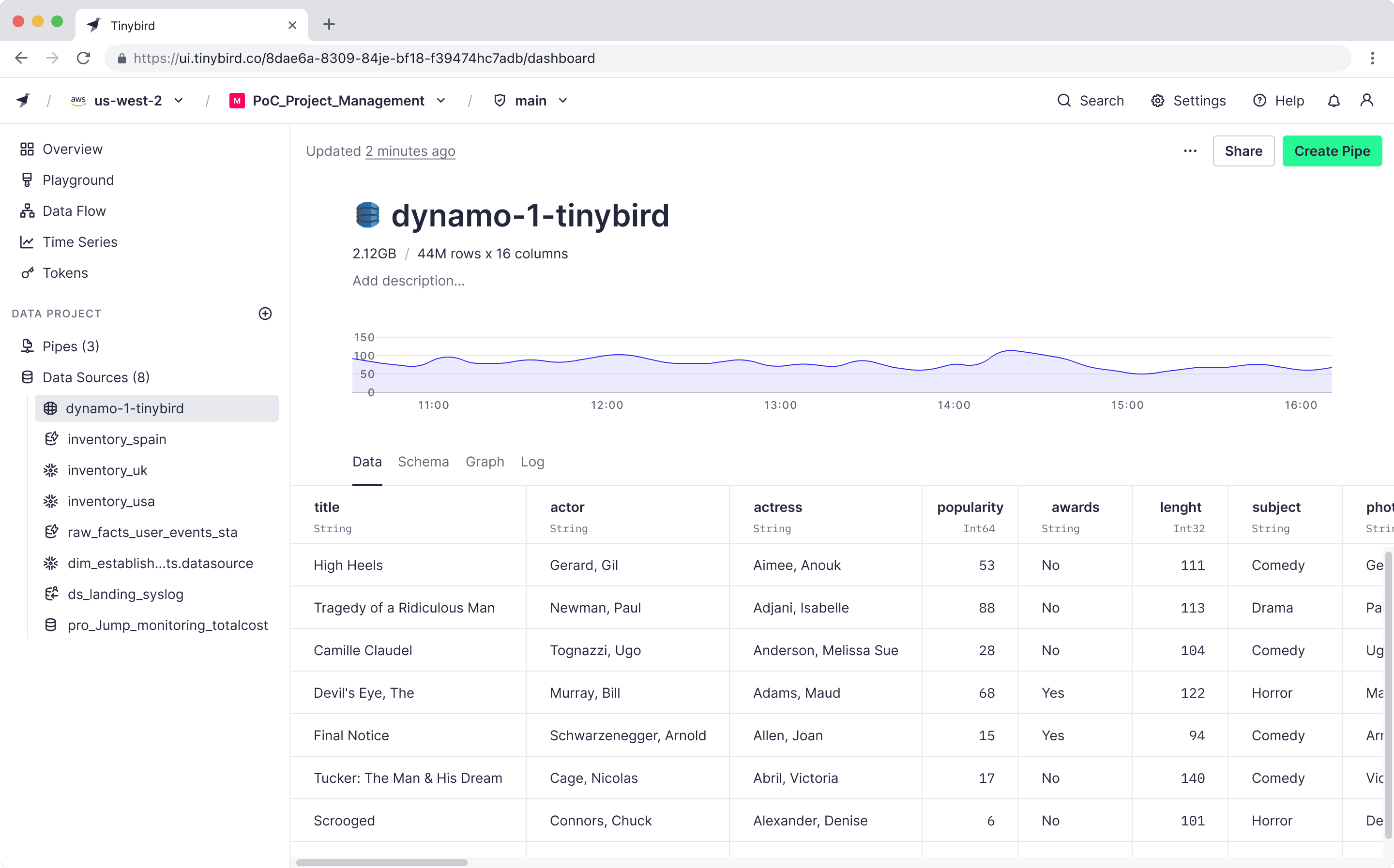The width and height of the screenshot is (1394, 868).
Task: Switch to the Data tab
Action: click(367, 462)
